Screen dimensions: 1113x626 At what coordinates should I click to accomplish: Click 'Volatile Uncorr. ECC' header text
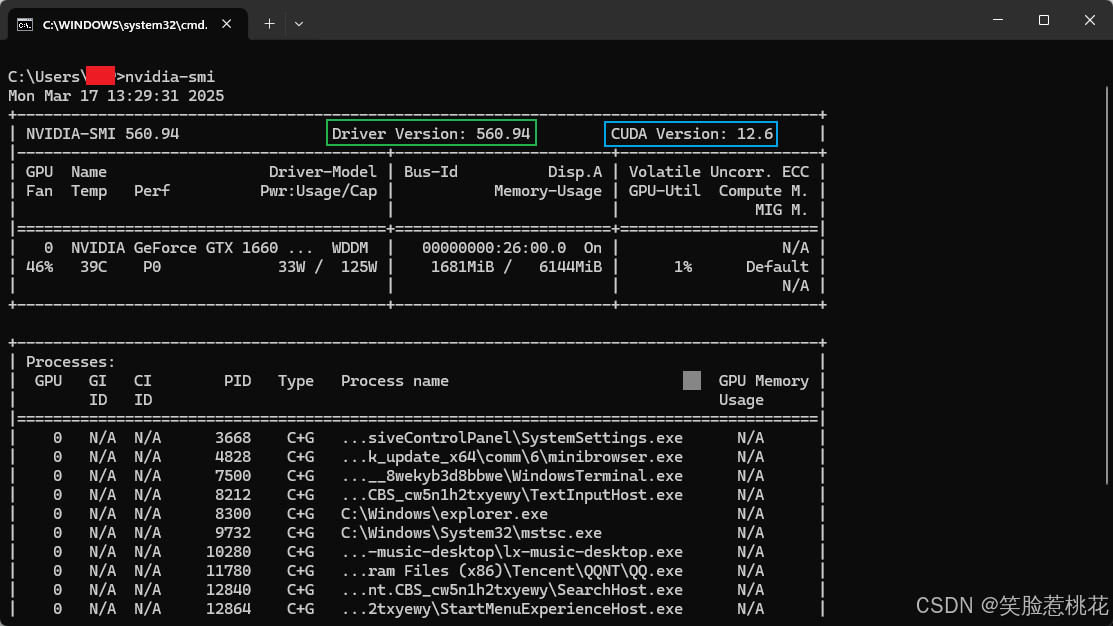click(x=718, y=172)
